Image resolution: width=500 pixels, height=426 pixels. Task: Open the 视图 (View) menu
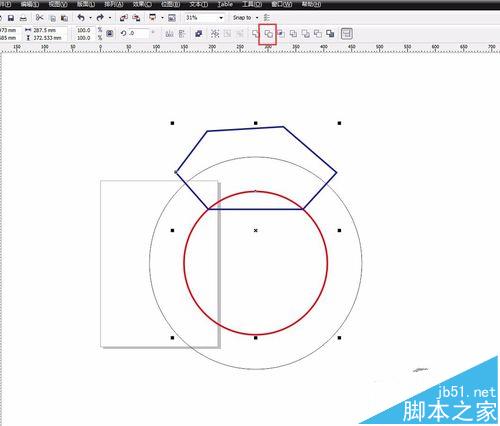click(x=58, y=5)
